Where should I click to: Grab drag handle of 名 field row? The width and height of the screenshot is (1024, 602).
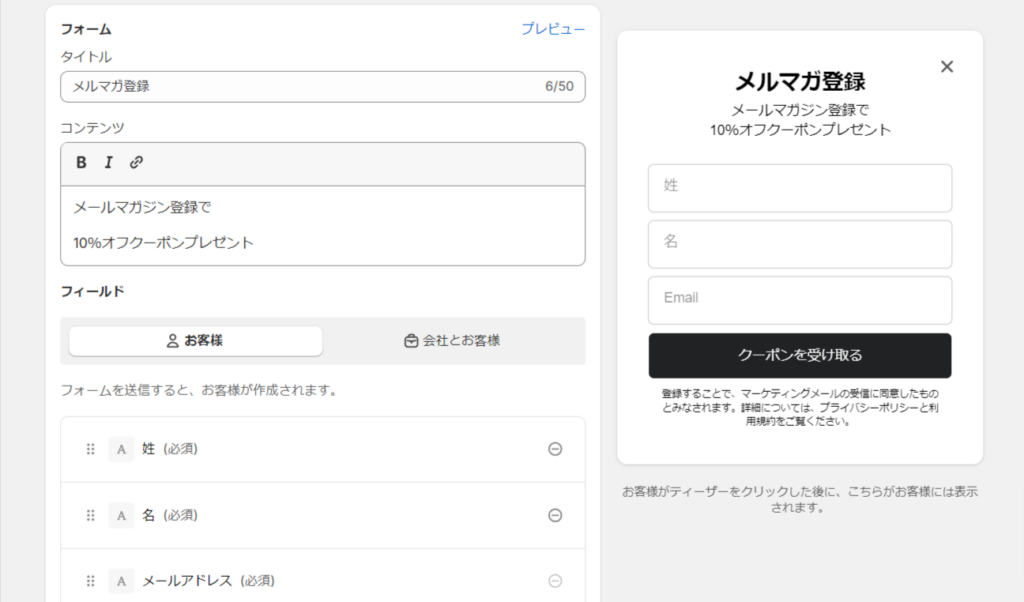click(x=91, y=516)
